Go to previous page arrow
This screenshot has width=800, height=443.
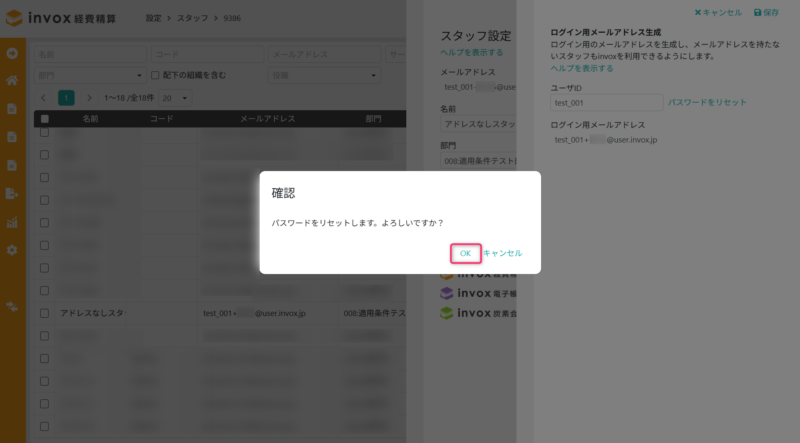(x=43, y=98)
